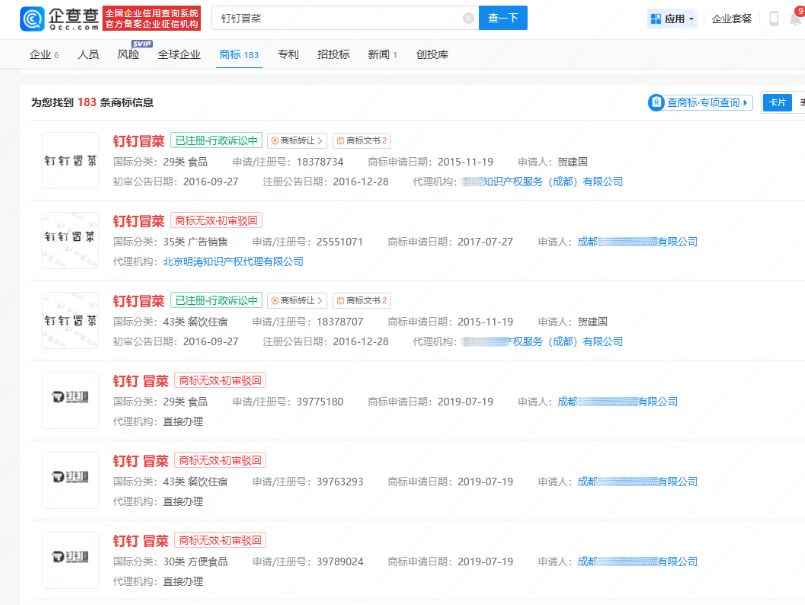This screenshot has width=805, height=605.
Task: Open 钉钉冒菜 title of 29类 食品 registered entry
Action: (139, 141)
